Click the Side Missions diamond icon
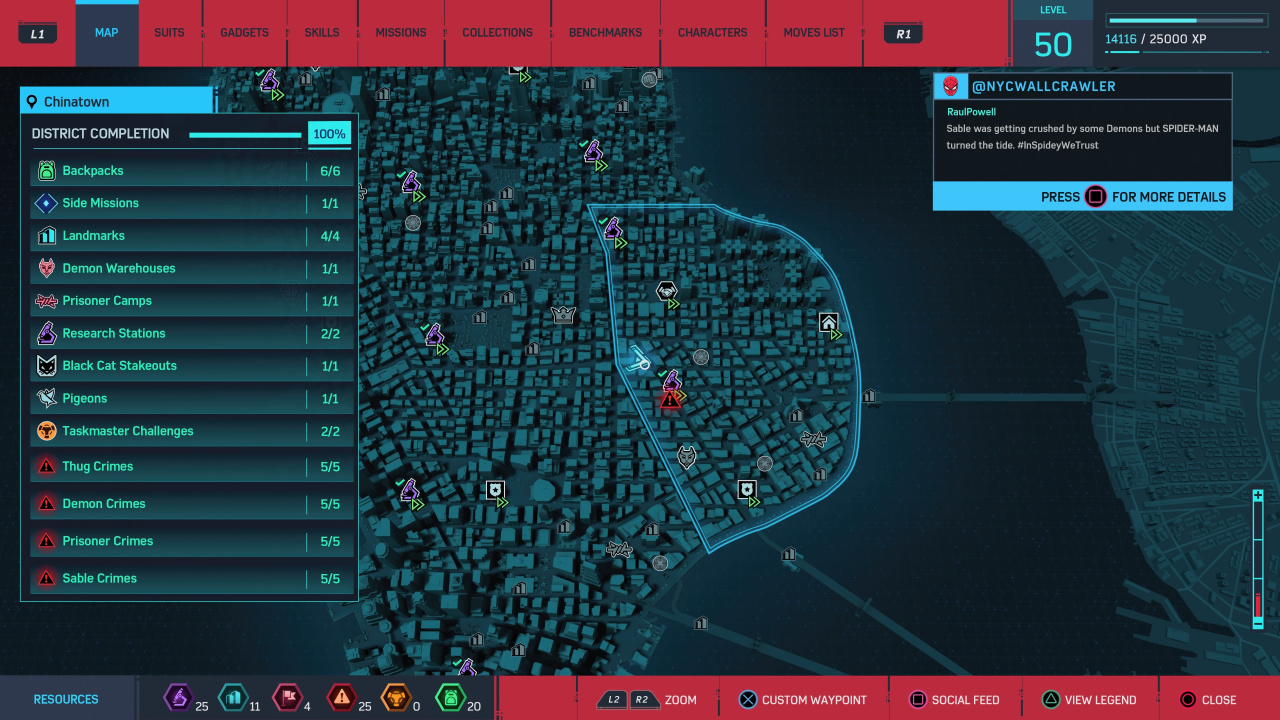1280x720 pixels. (46, 203)
